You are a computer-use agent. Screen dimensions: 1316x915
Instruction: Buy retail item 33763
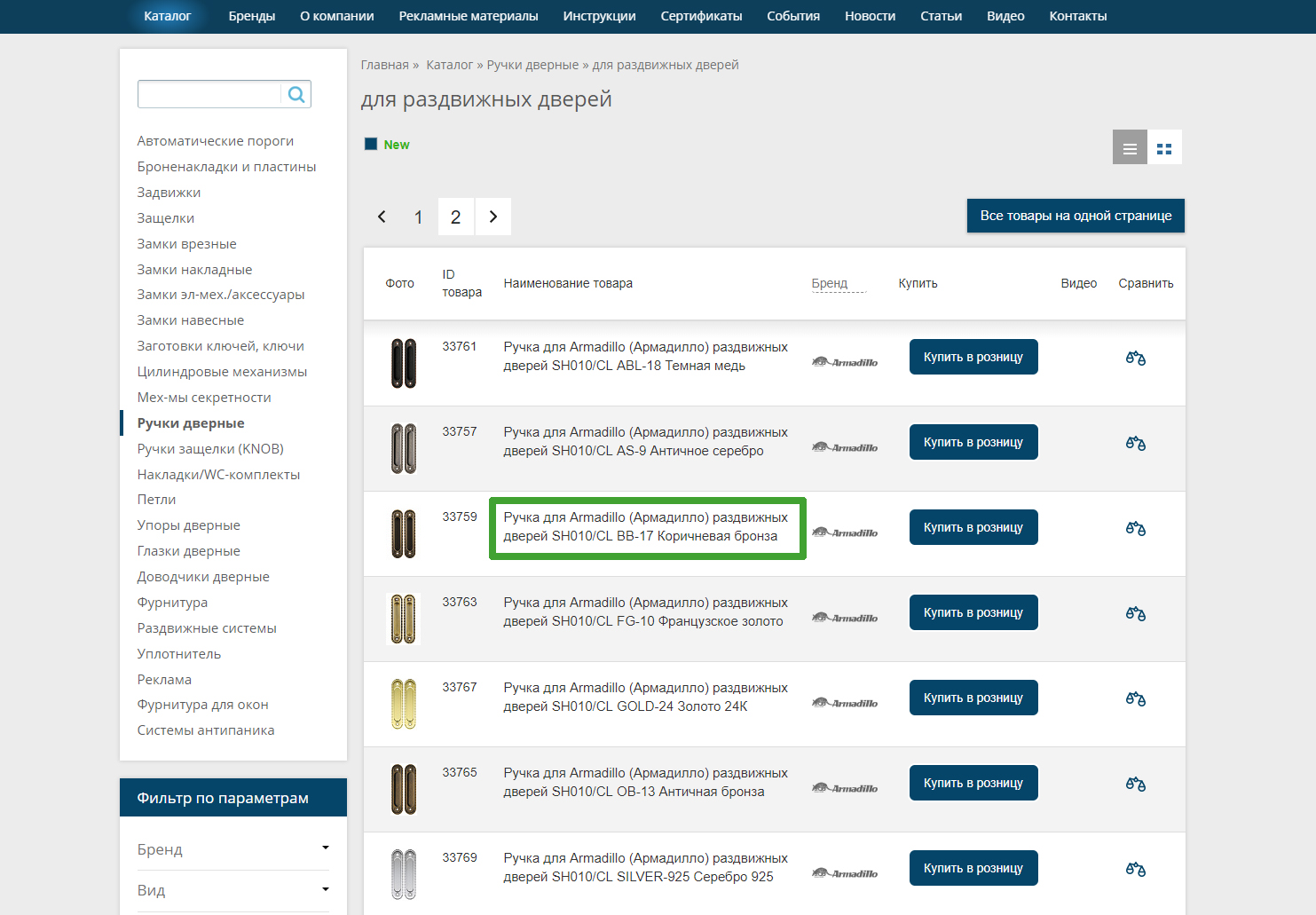click(x=973, y=612)
